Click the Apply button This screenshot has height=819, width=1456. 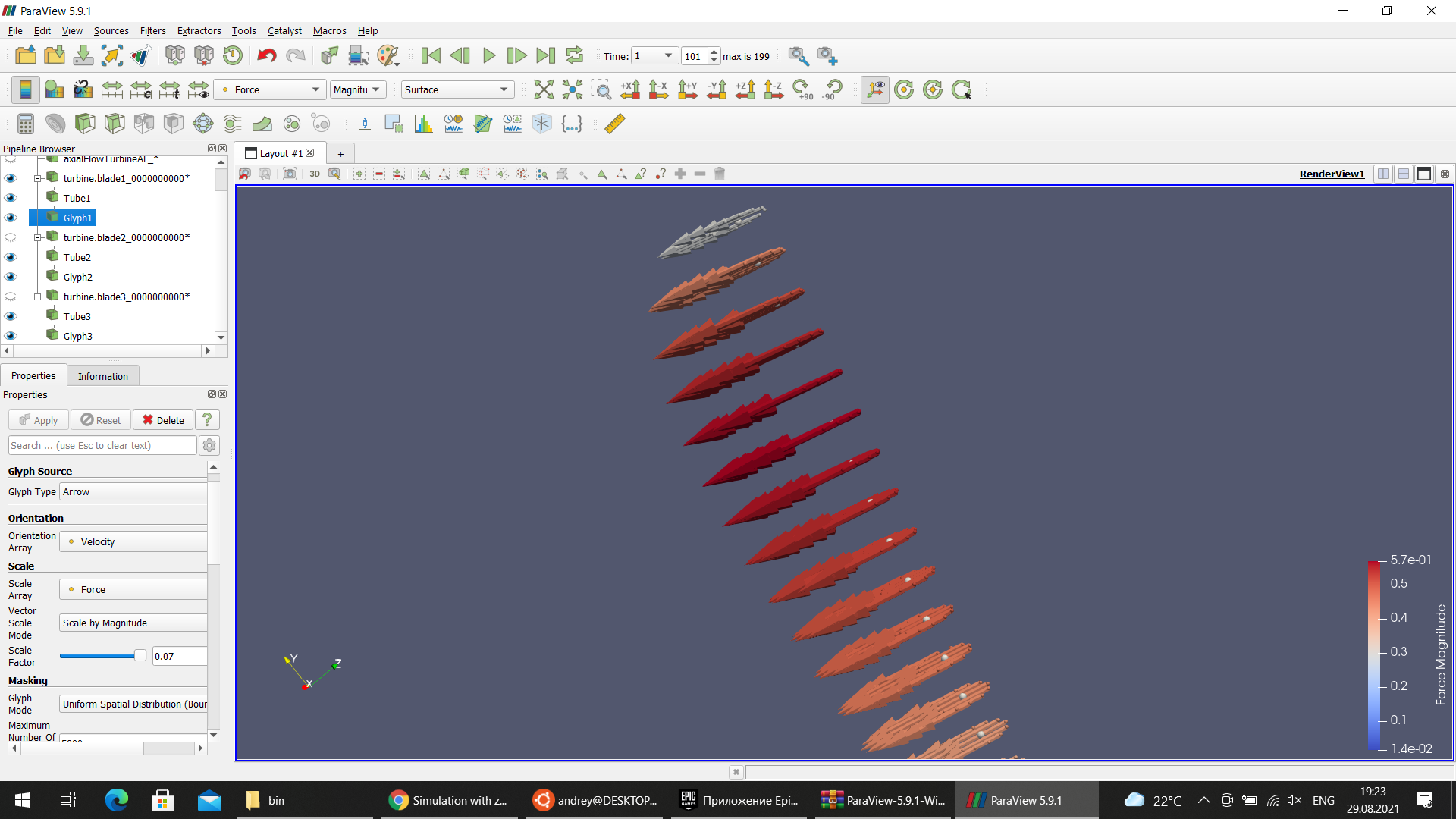pos(38,419)
